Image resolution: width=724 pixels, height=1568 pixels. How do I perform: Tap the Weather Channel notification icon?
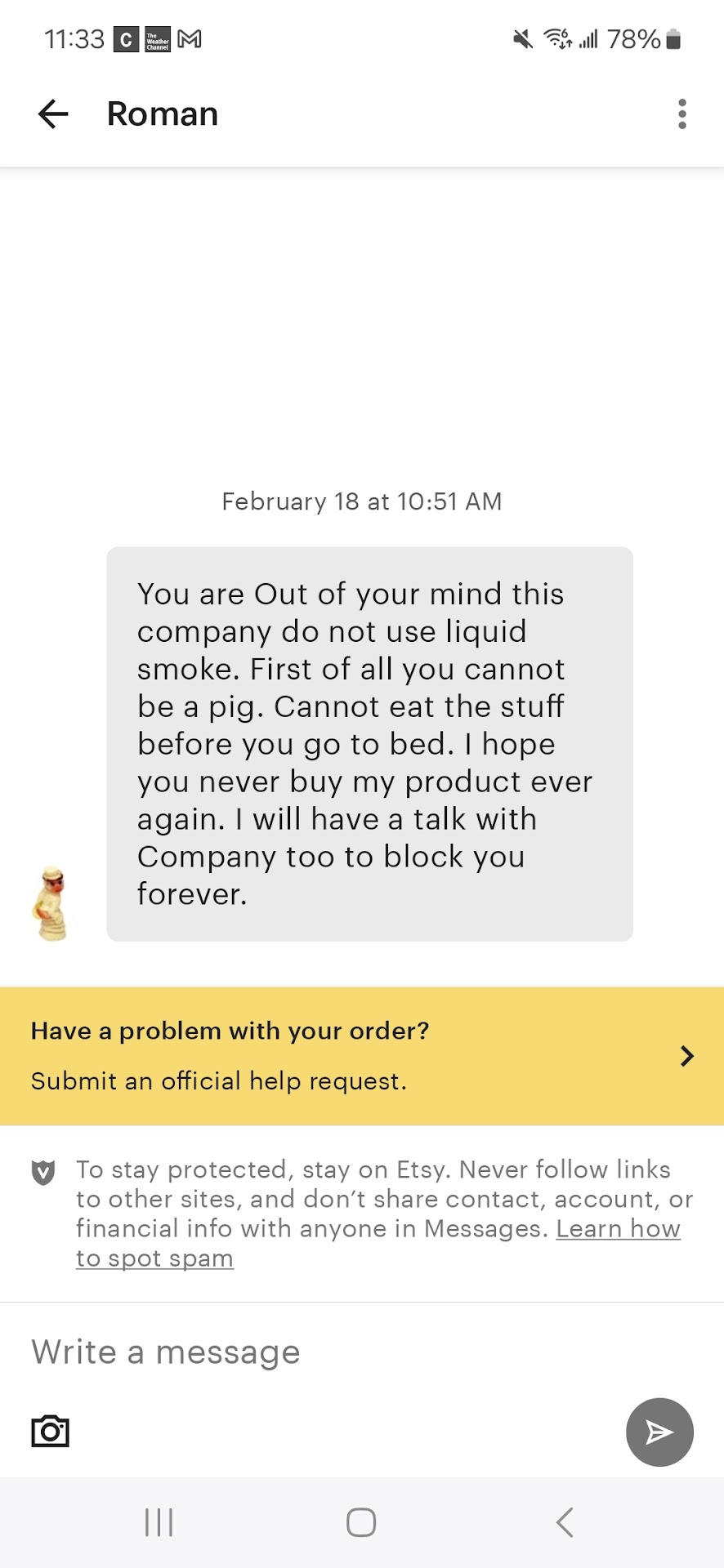click(158, 39)
